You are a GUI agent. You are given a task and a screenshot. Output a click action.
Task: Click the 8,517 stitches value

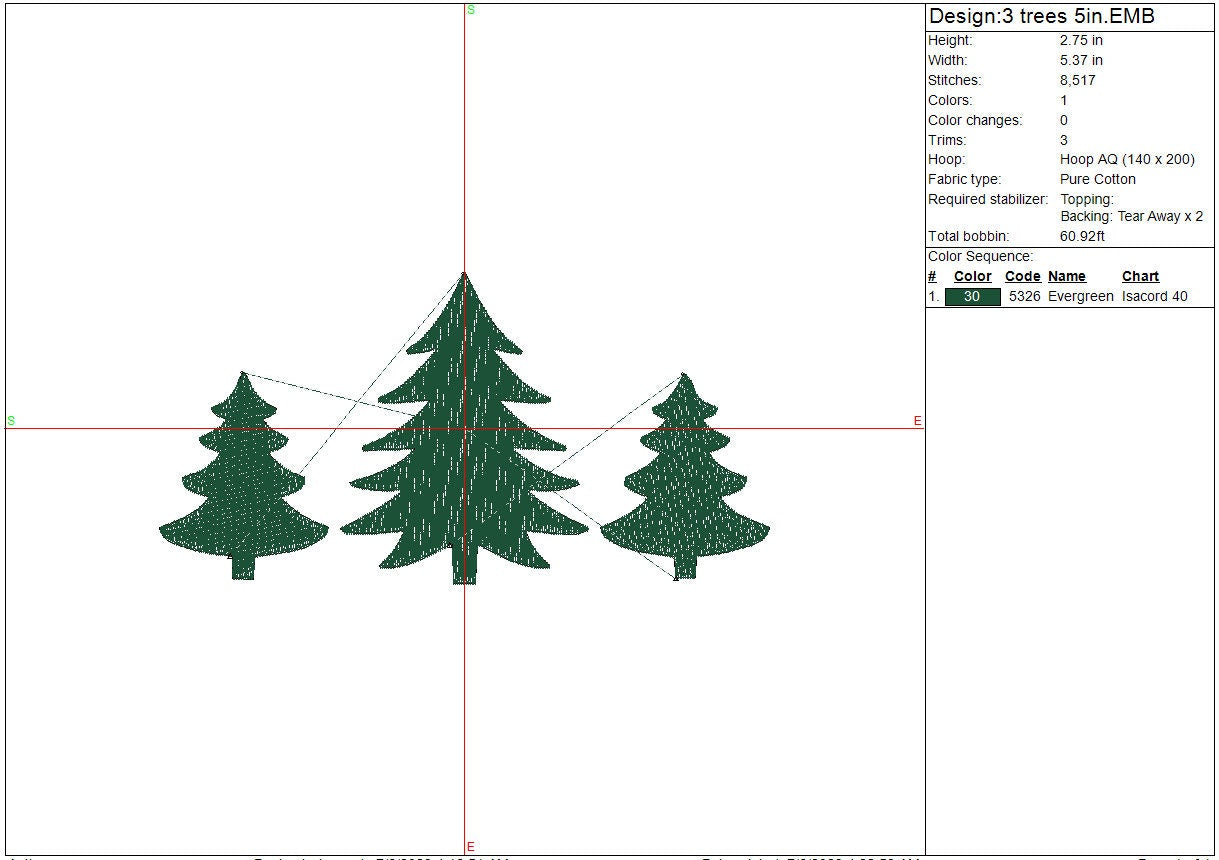pyautogui.click(x=1077, y=80)
